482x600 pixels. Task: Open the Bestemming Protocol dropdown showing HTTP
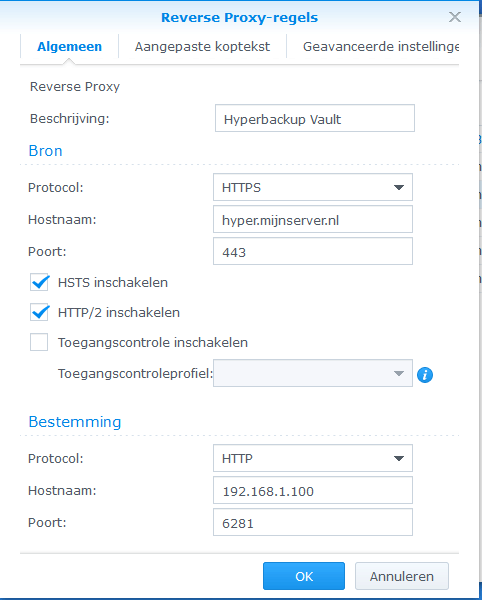[313, 458]
